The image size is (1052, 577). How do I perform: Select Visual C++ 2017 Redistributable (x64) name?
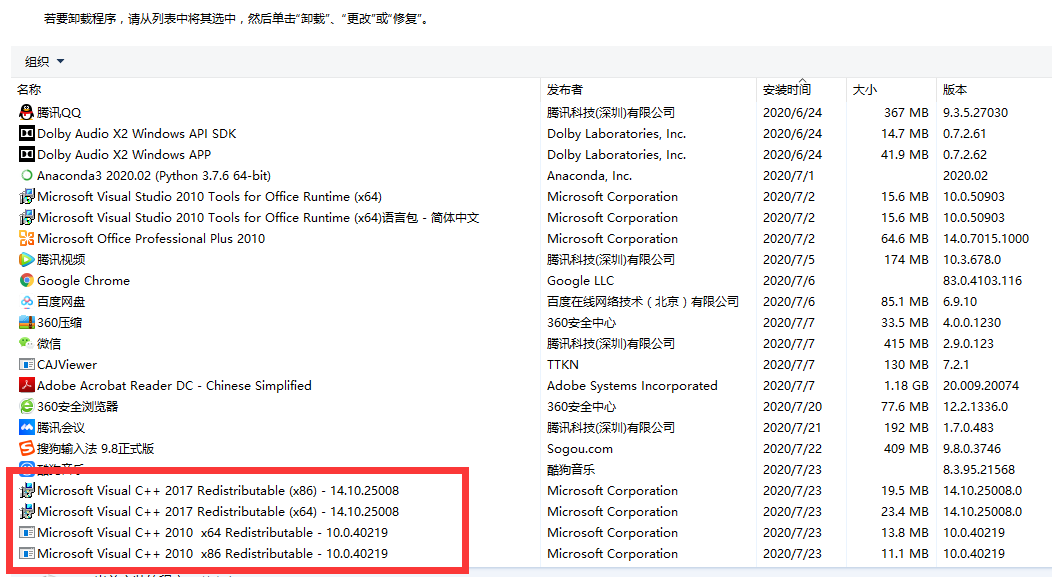point(218,511)
